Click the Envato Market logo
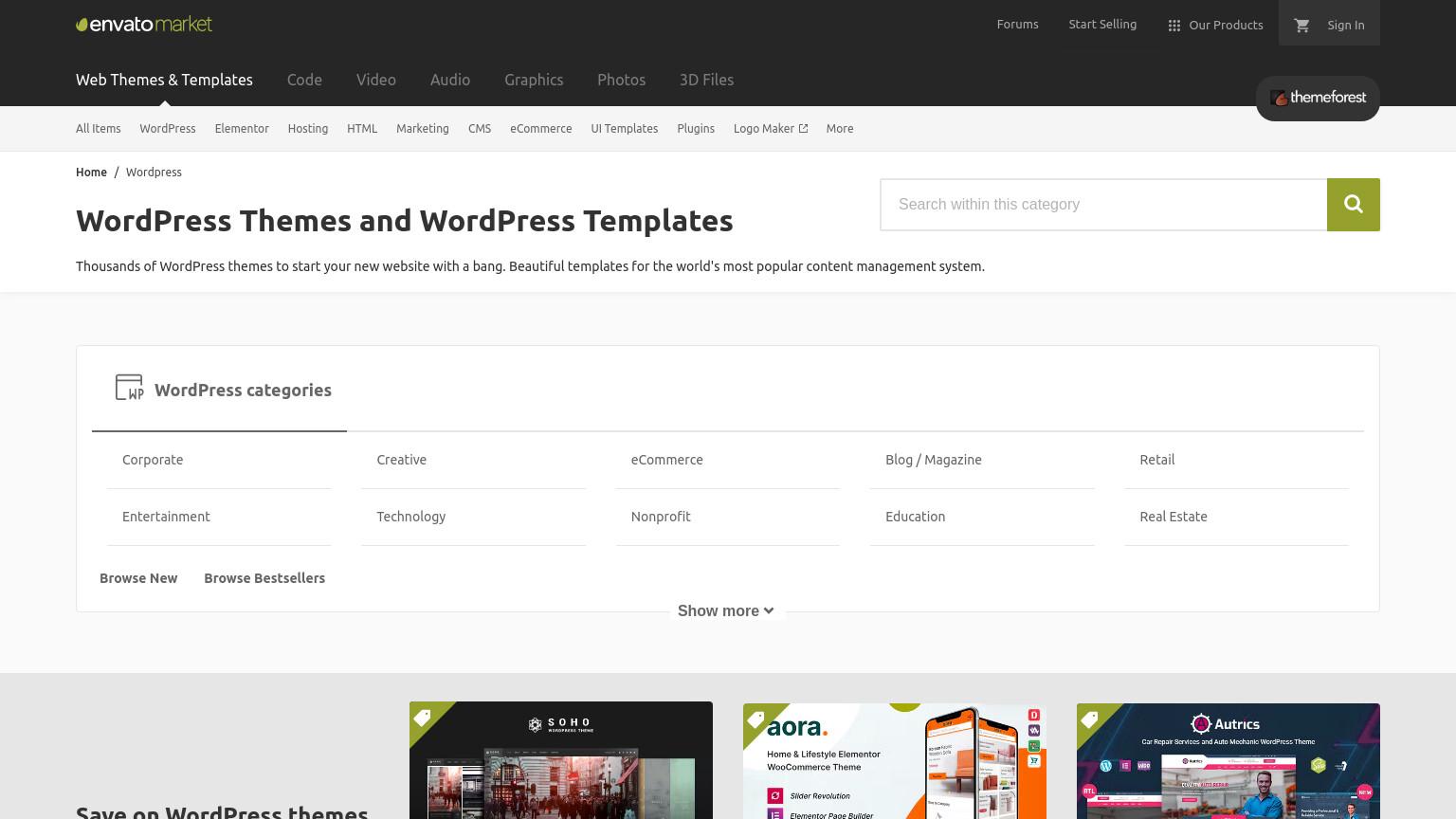This screenshot has height=819, width=1456. click(144, 24)
